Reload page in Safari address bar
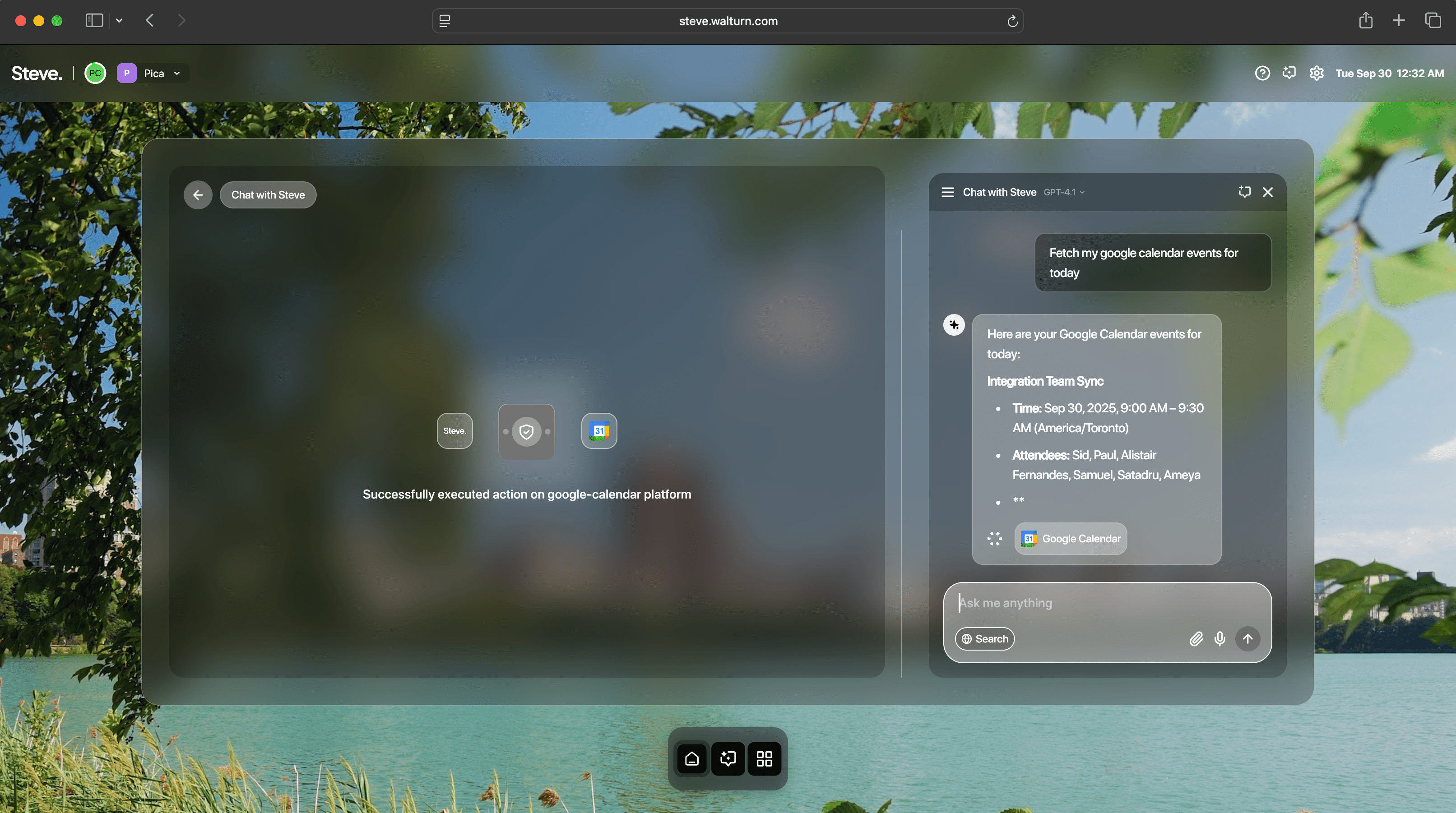Image resolution: width=1456 pixels, height=813 pixels. tap(1012, 21)
